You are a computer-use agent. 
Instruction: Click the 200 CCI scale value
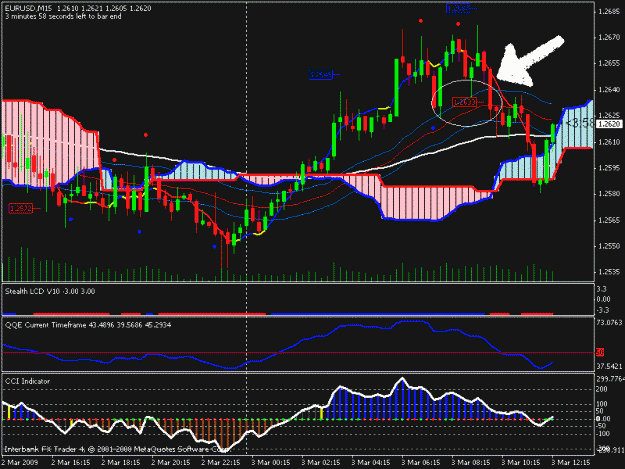point(602,389)
